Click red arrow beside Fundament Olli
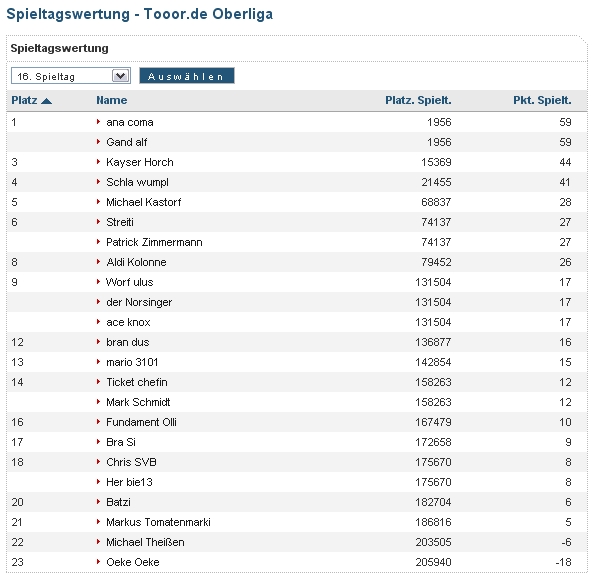This screenshot has width=593, height=579. (98, 422)
